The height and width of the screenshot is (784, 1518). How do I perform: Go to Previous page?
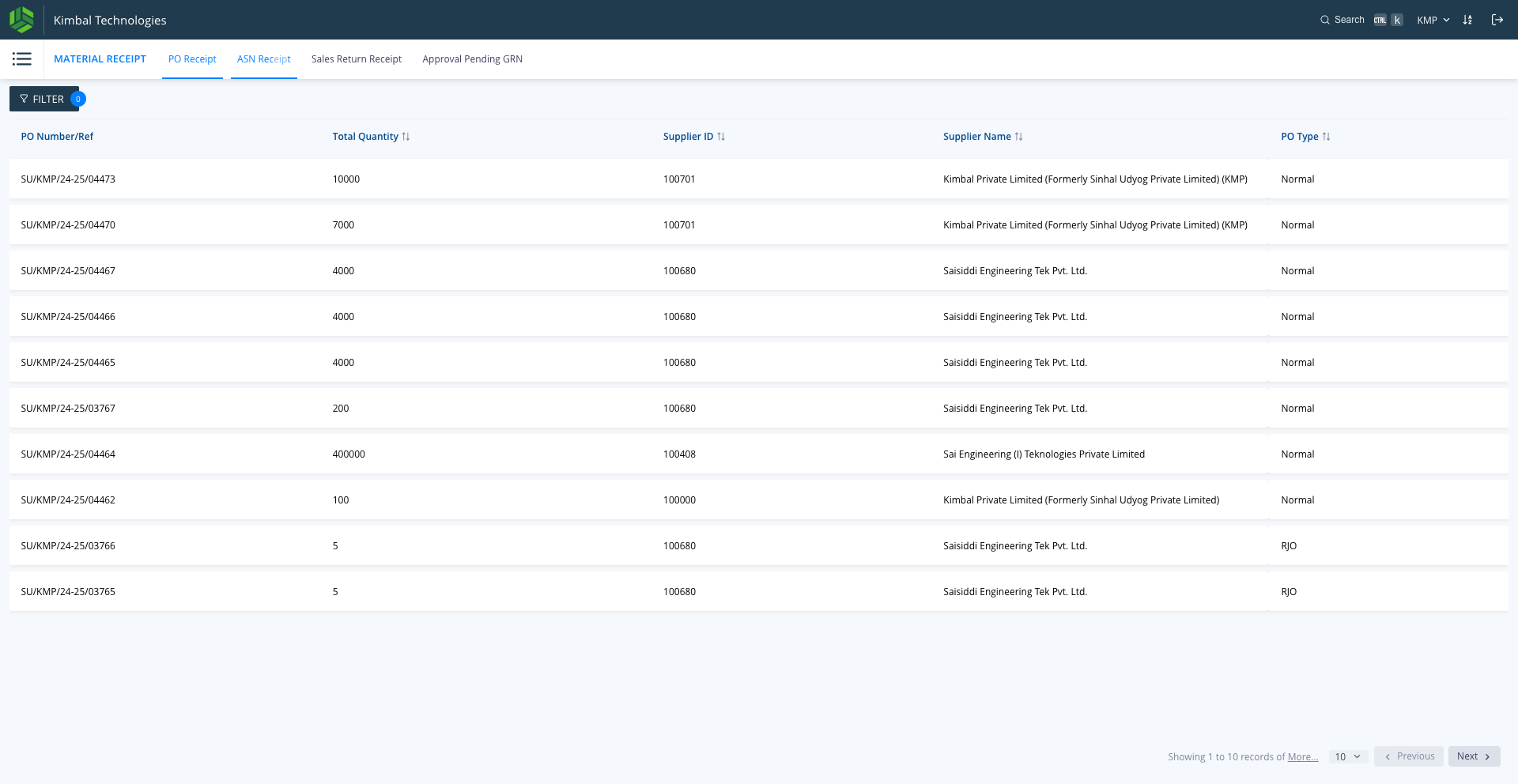tap(1409, 756)
